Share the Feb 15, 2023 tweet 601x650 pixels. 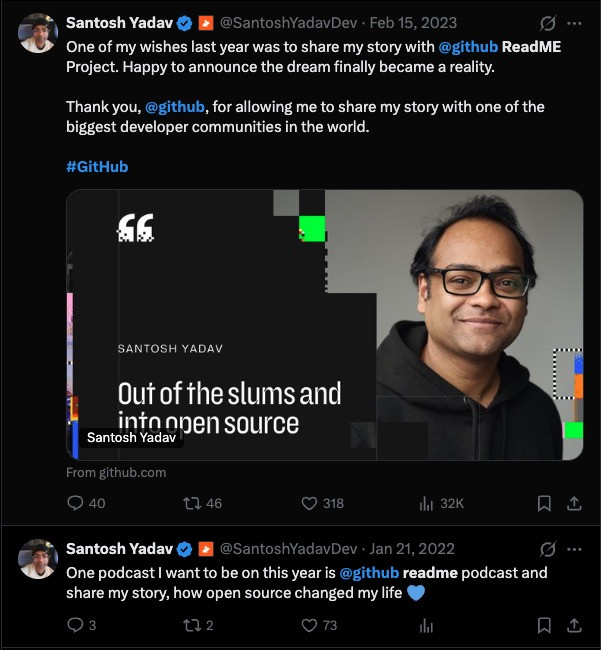click(574, 503)
